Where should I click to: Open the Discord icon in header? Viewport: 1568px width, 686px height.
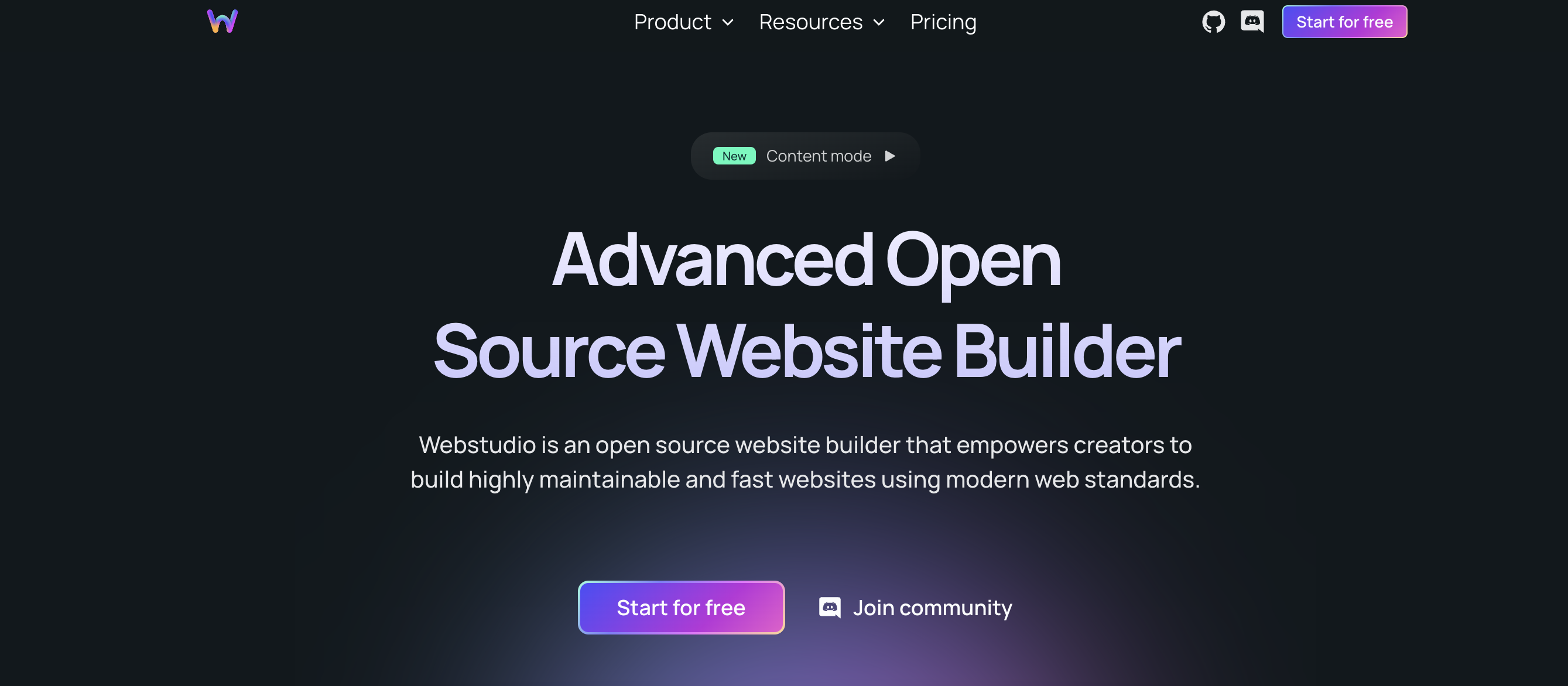[x=1252, y=22]
